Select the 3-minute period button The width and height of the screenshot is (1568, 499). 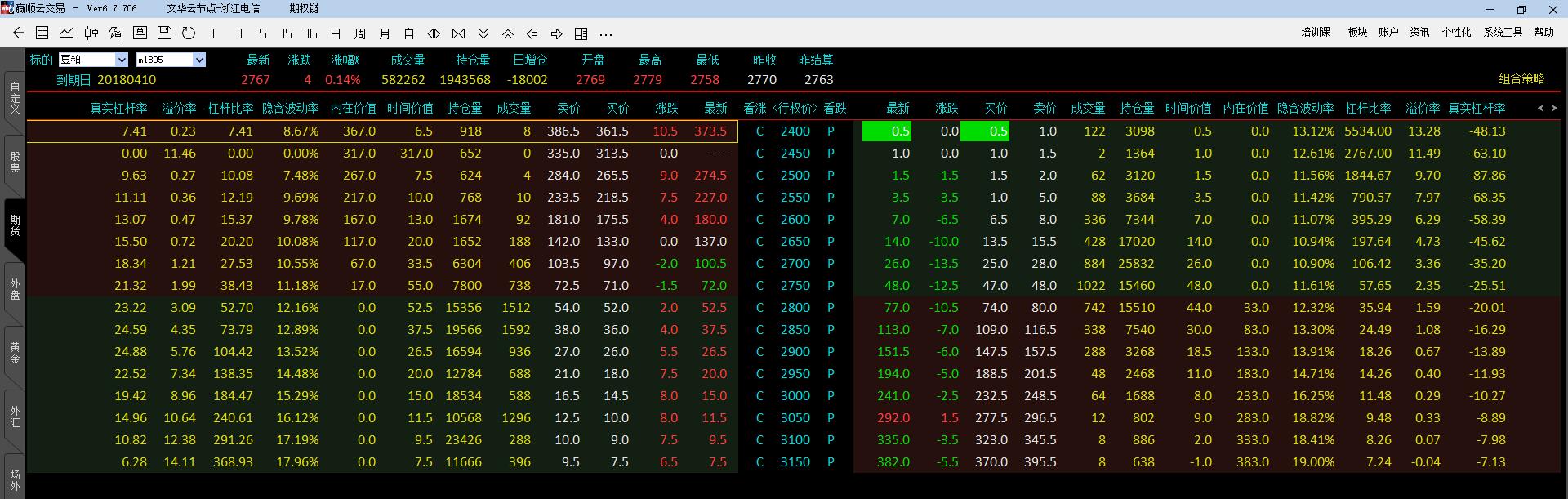point(238,33)
